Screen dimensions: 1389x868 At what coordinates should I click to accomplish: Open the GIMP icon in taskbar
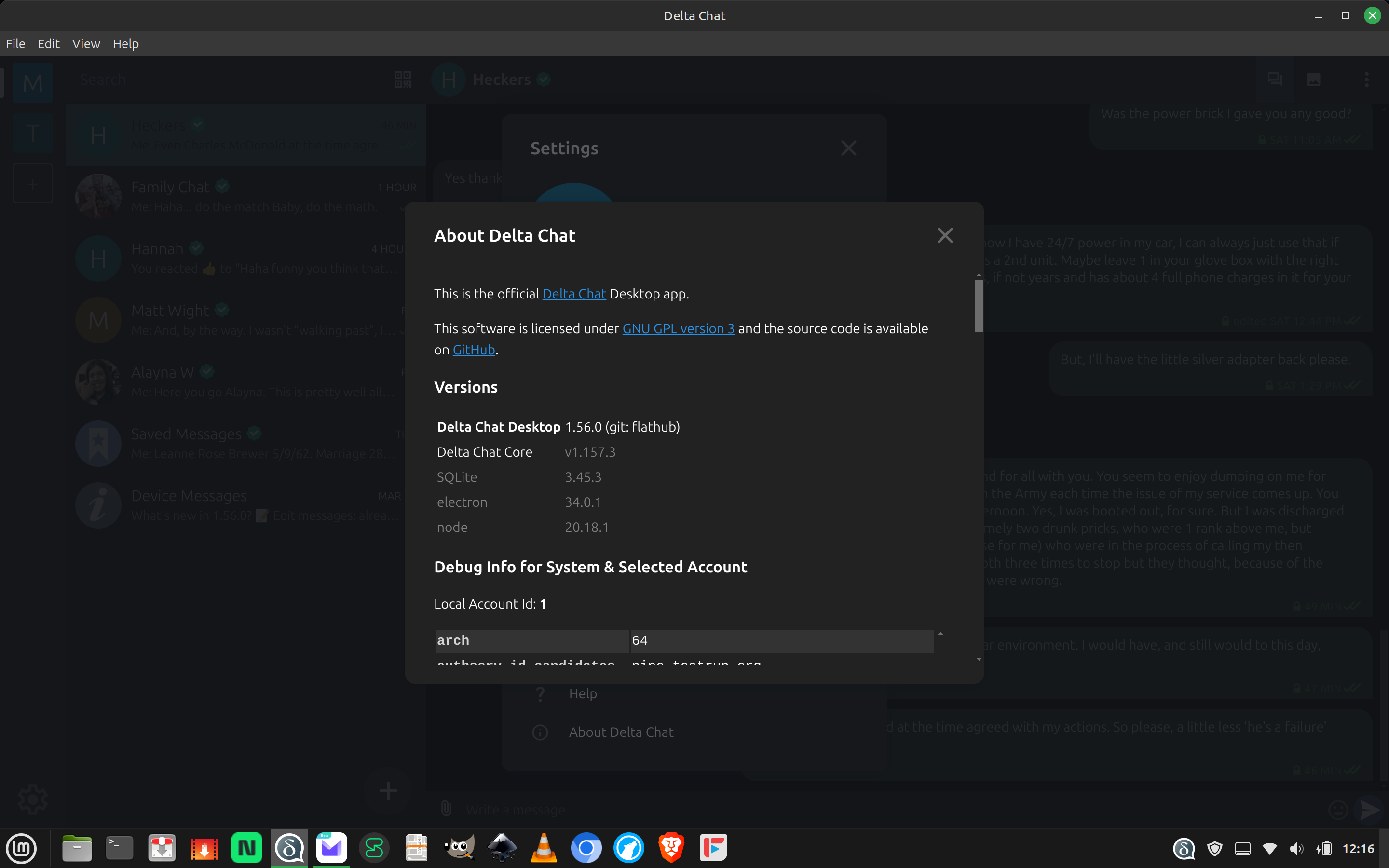tap(459, 848)
